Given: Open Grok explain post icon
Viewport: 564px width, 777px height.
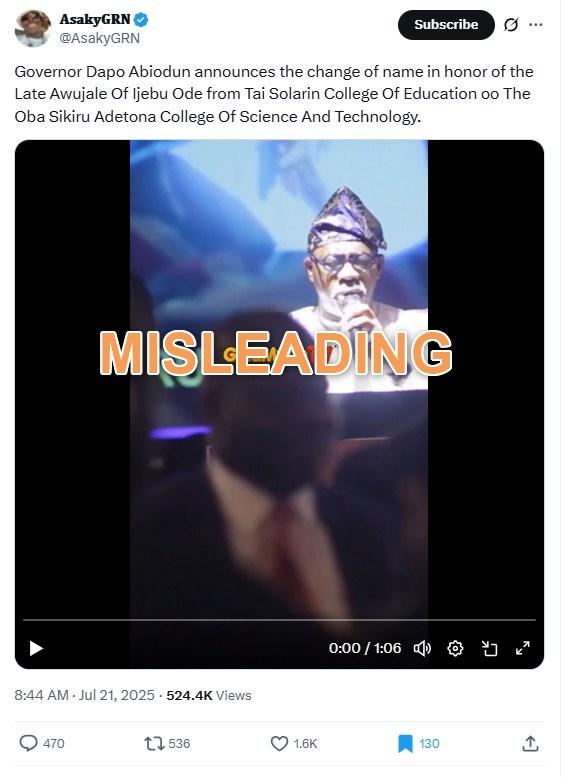Looking at the screenshot, I should pyautogui.click(x=510, y=25).
